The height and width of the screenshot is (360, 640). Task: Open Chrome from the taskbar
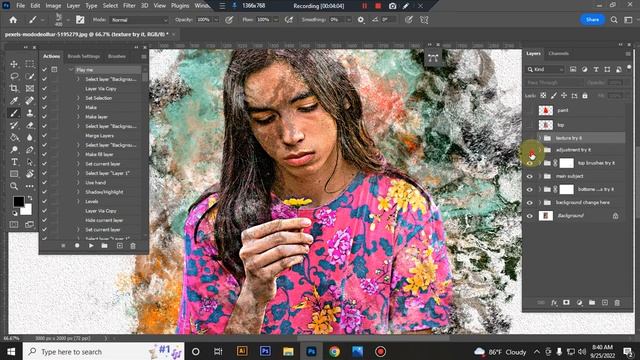pos(334,351)
